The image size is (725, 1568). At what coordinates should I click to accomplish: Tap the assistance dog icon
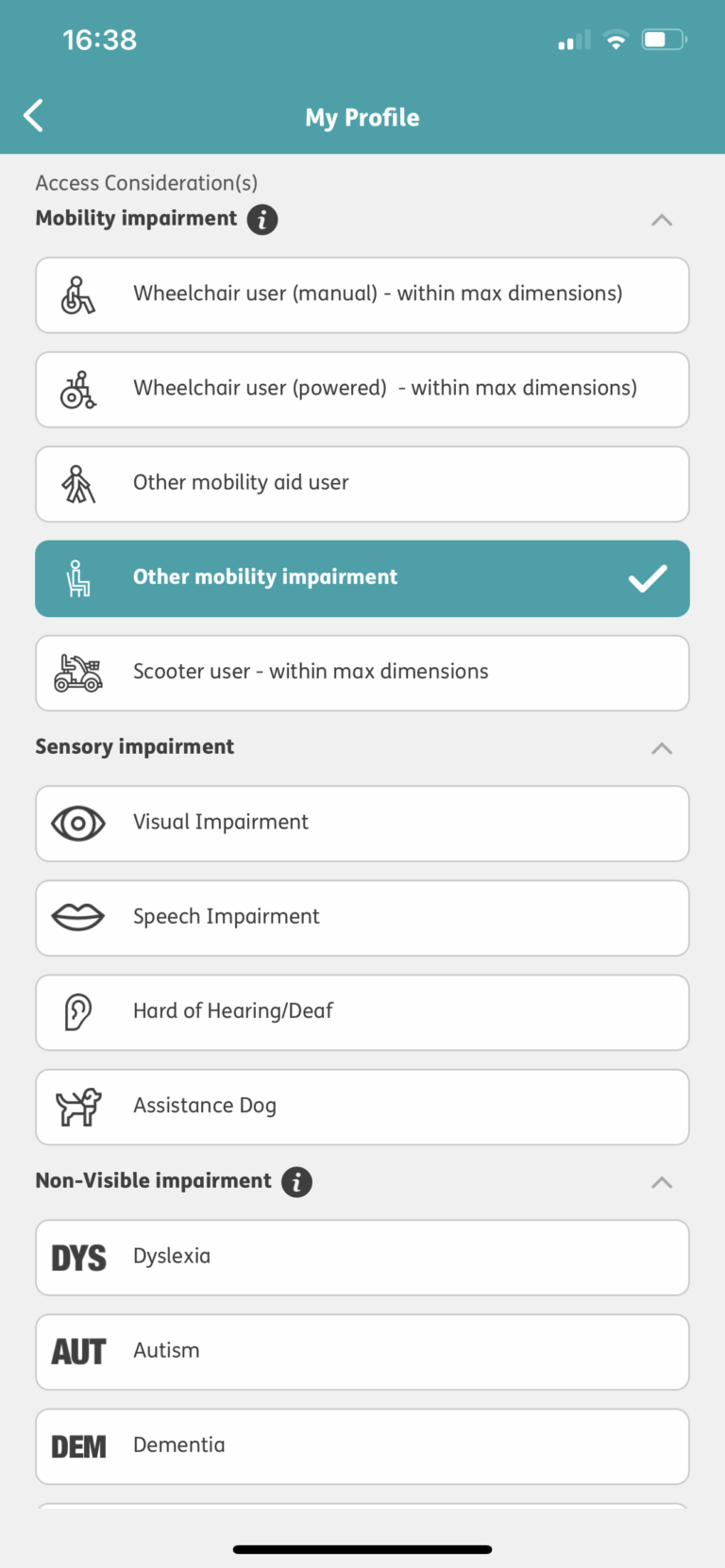click(77, 1106)
